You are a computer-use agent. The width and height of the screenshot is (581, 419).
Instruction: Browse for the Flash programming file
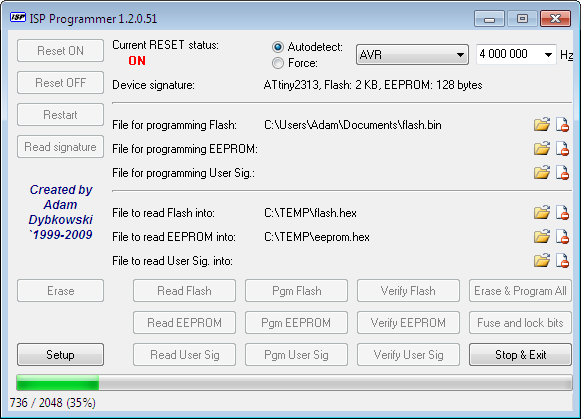tap(542, 125)
